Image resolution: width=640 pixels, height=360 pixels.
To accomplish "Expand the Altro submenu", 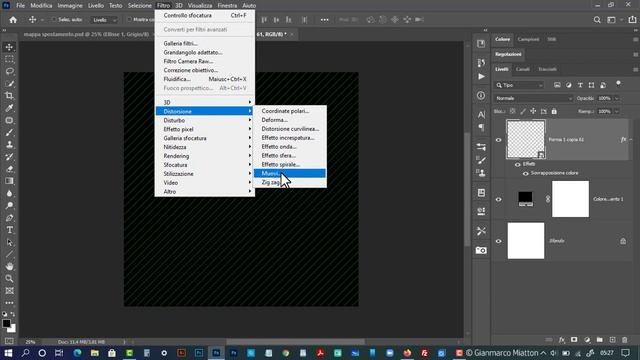I will (205, 192).
